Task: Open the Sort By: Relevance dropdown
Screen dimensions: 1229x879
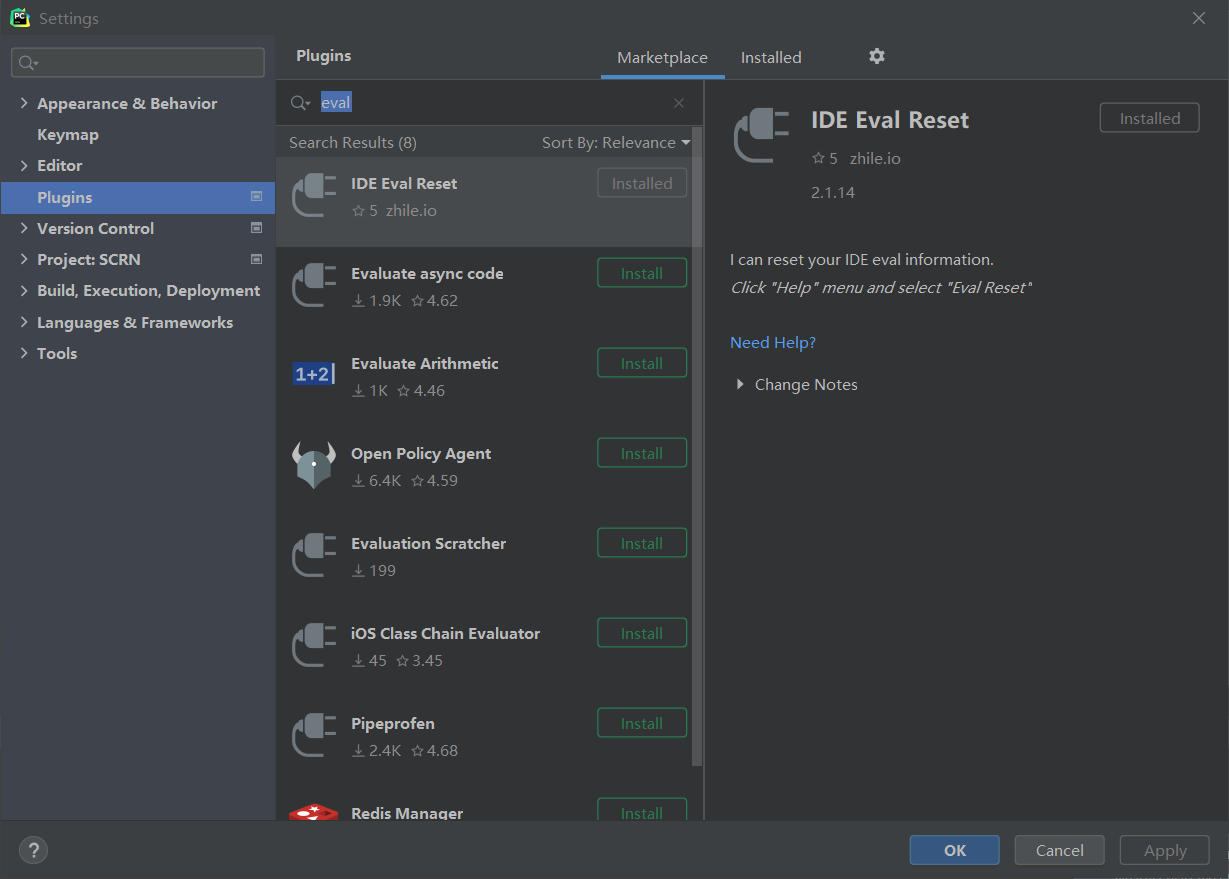Action: 616,143
